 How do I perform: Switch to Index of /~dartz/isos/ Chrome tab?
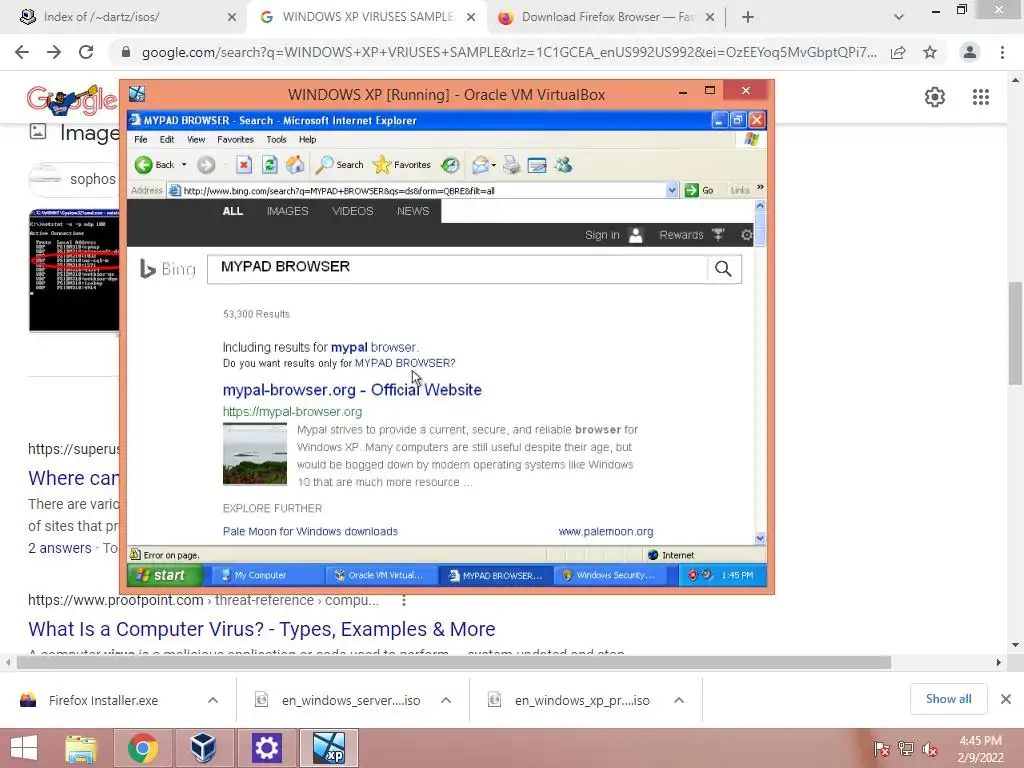click(129, 17)
